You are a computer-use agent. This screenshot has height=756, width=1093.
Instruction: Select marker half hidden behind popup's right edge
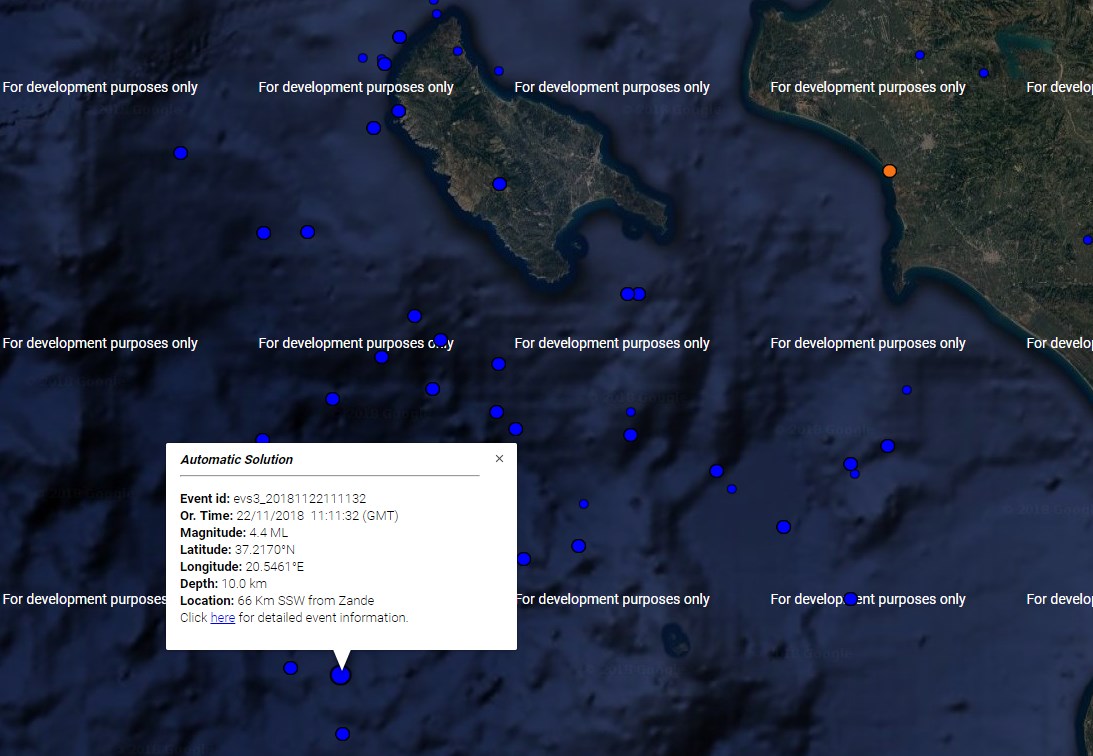pos(523,559)
